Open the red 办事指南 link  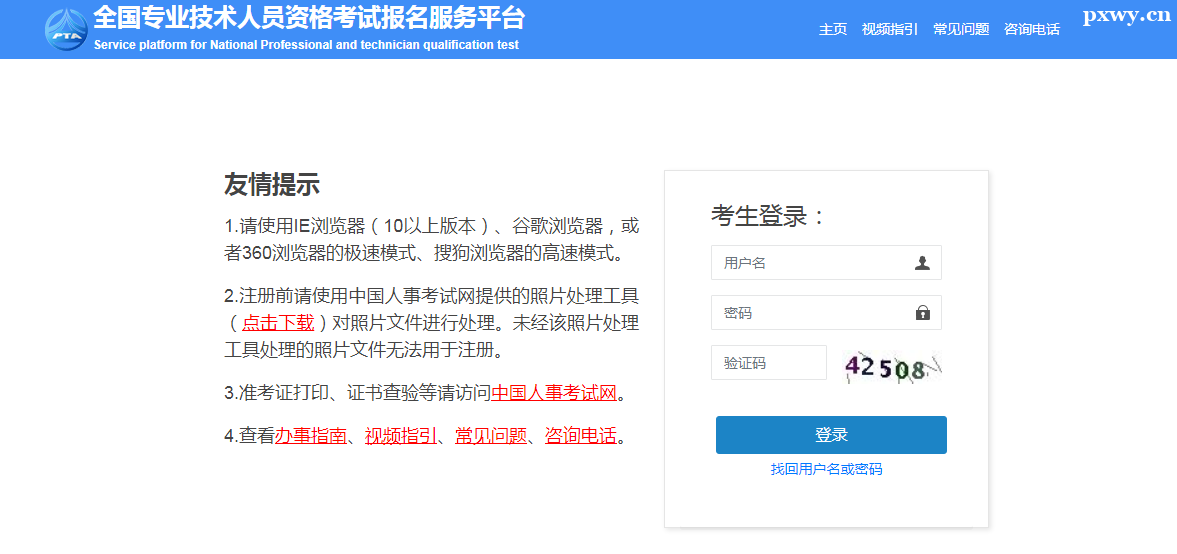(311, 436)
